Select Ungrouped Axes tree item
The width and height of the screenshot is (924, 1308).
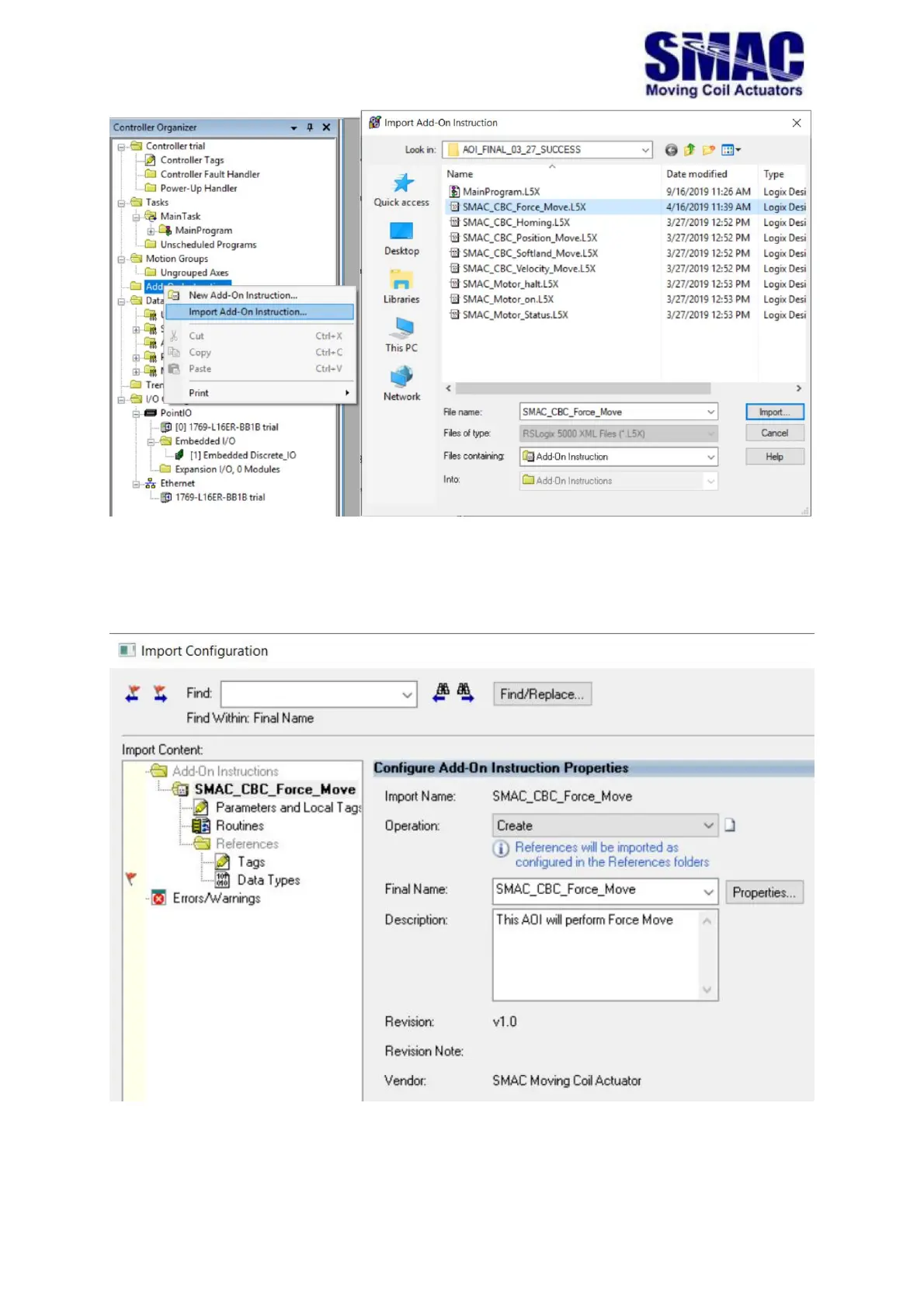194,273
